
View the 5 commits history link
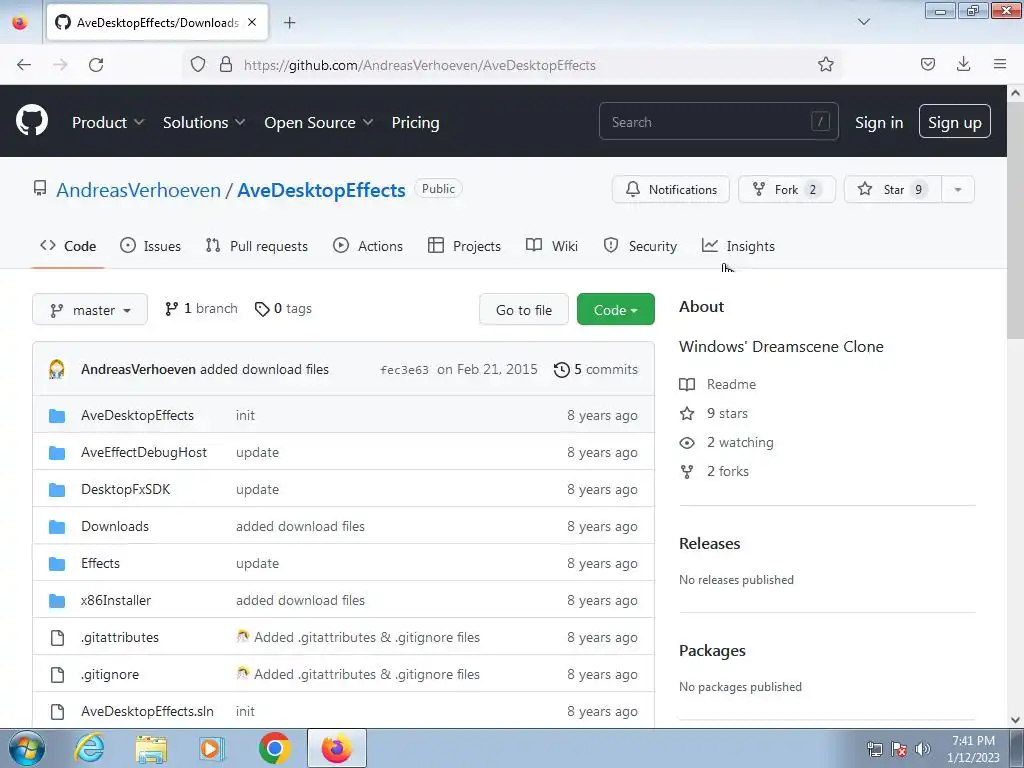point(596,370)
